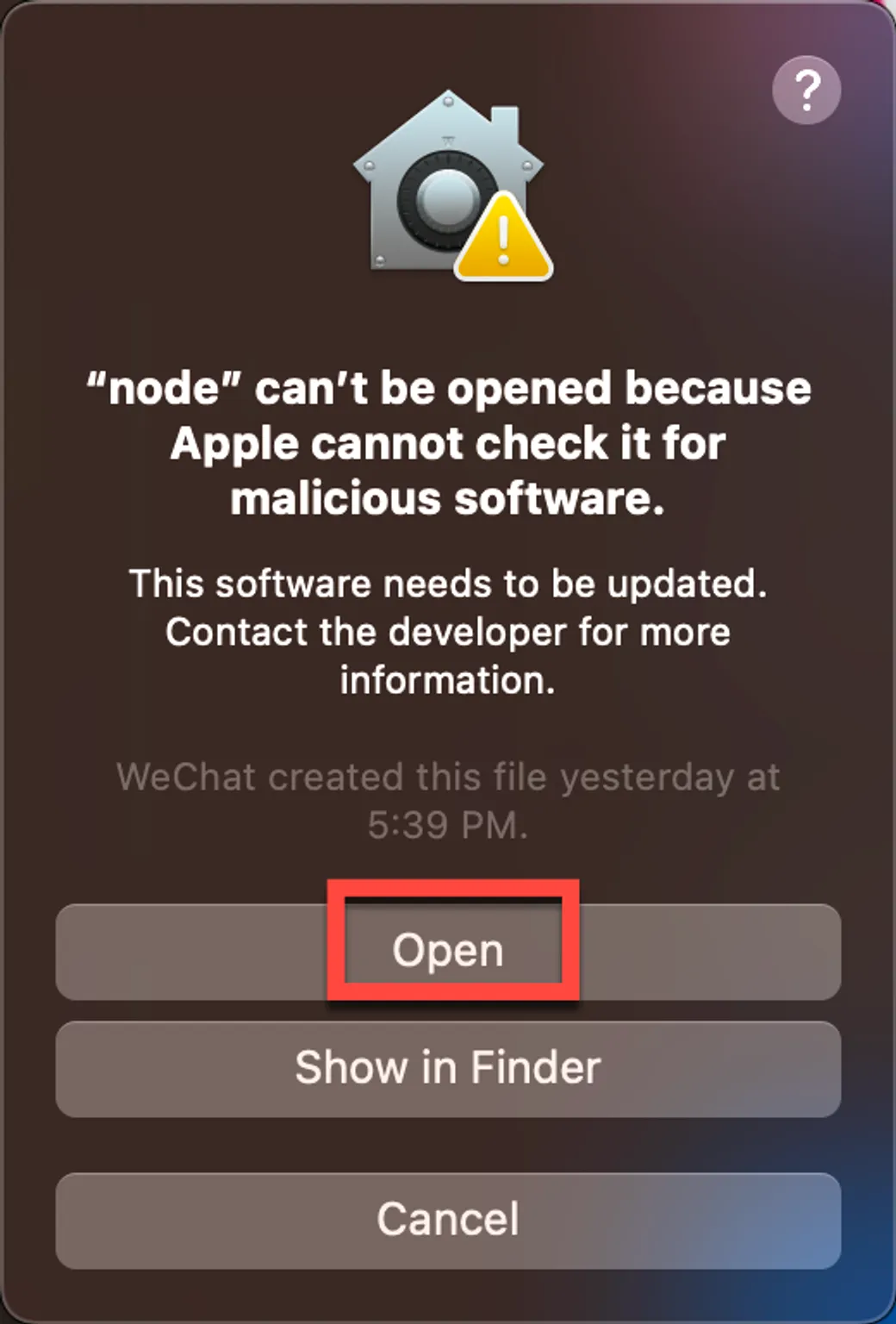Click the Gatekeeper house security icon

point(450,184)
